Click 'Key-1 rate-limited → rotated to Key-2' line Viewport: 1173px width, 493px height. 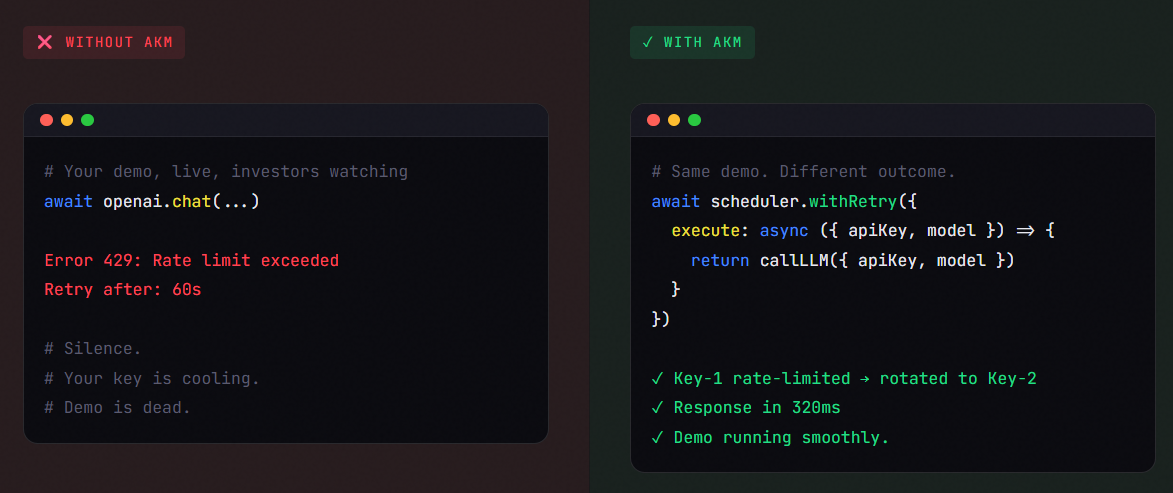click(844, 379)
